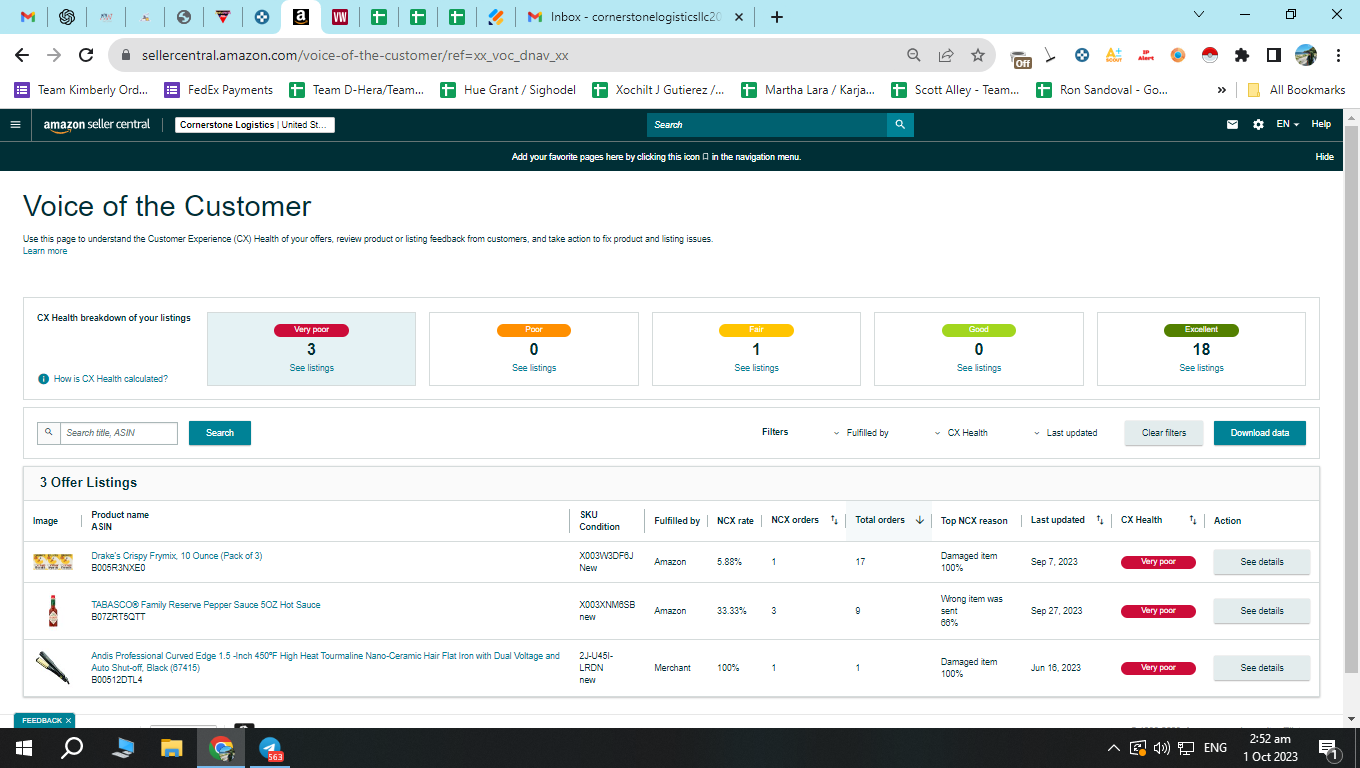Open the Seller Central mail messages icon
1360x768 pixels.
(x=1233, y=125)
